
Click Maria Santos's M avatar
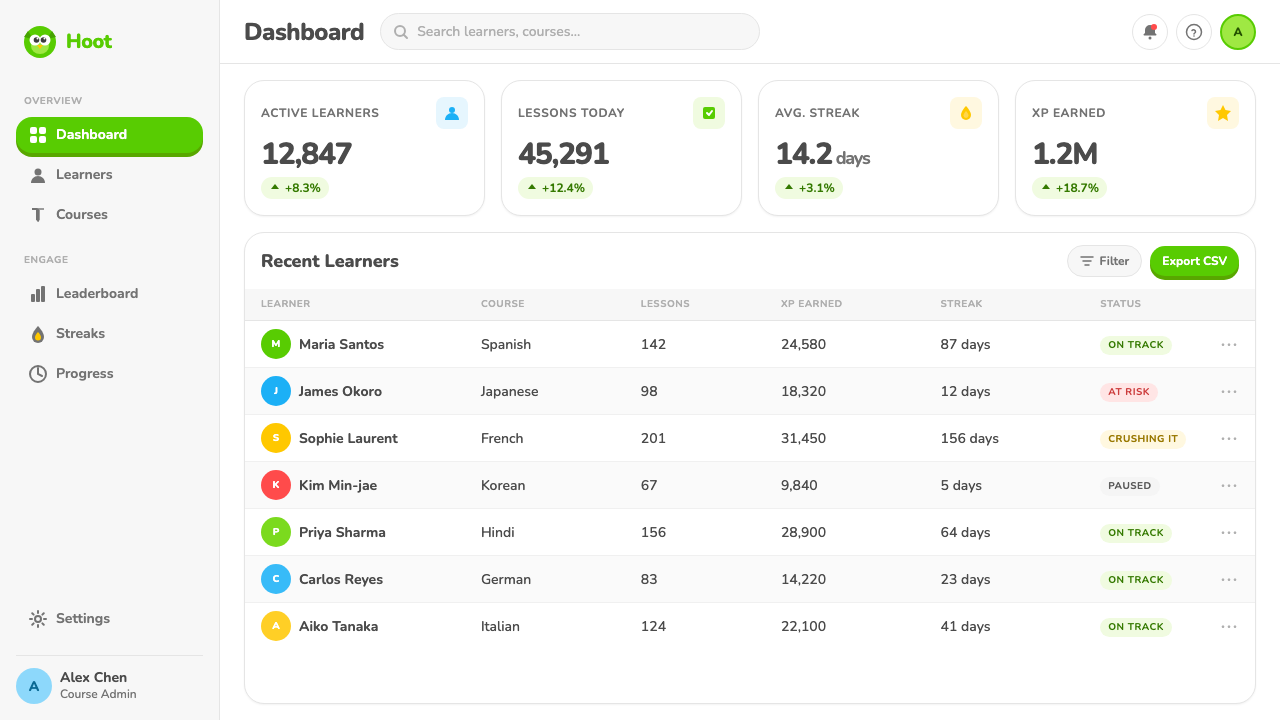click(276, 344)
